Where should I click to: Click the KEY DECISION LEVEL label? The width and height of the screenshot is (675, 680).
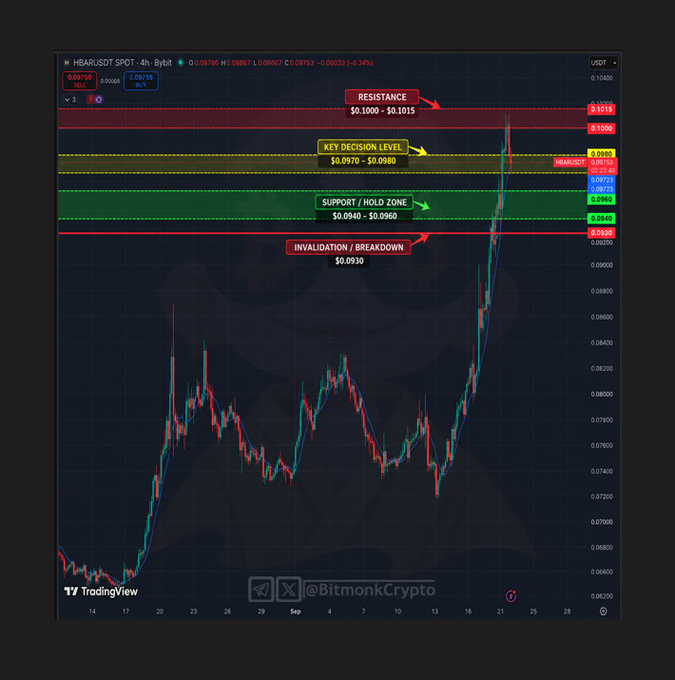[363, 147]
